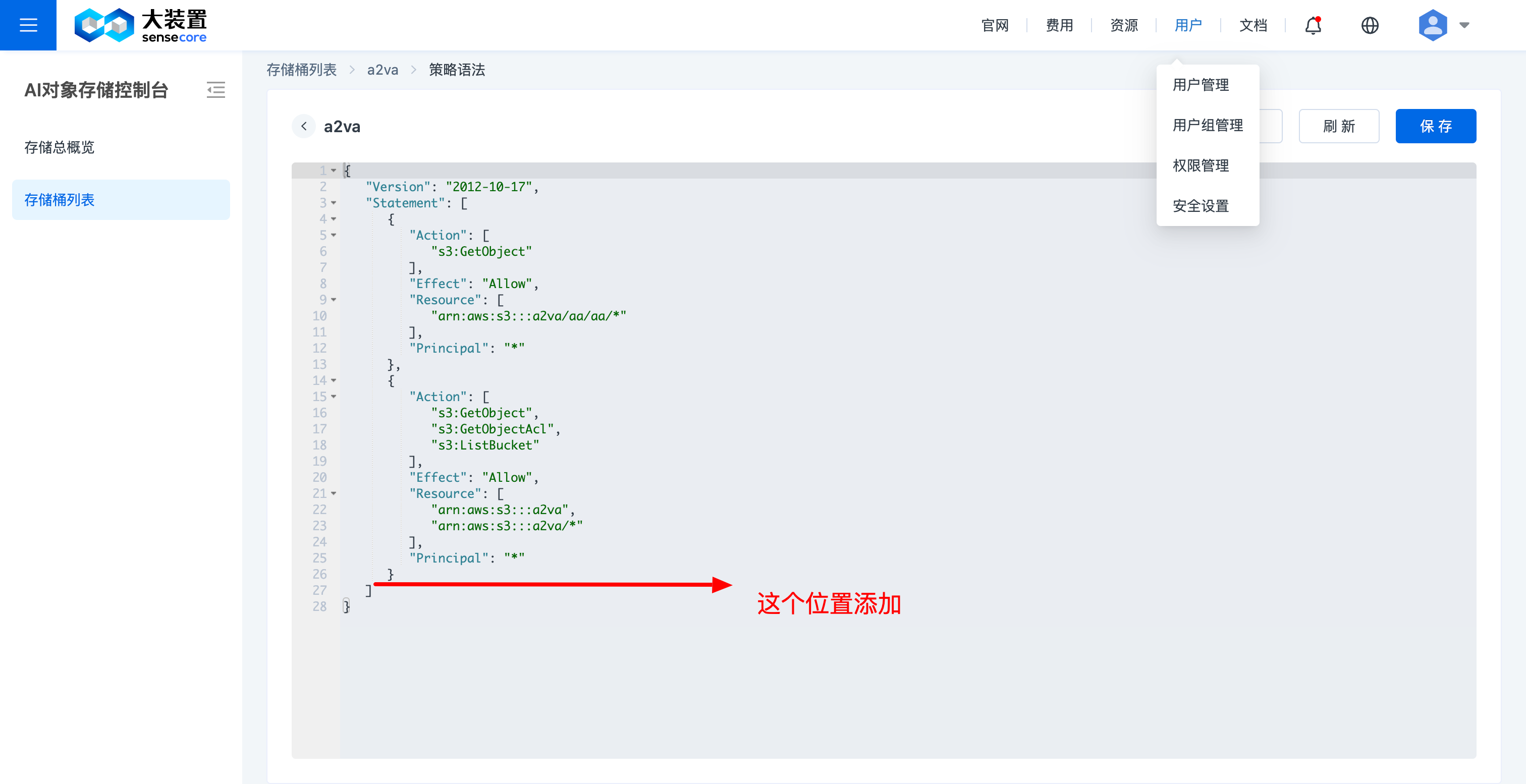Open the account dropdown caret
This screenshot has height=784, width=1526.
1464,25
